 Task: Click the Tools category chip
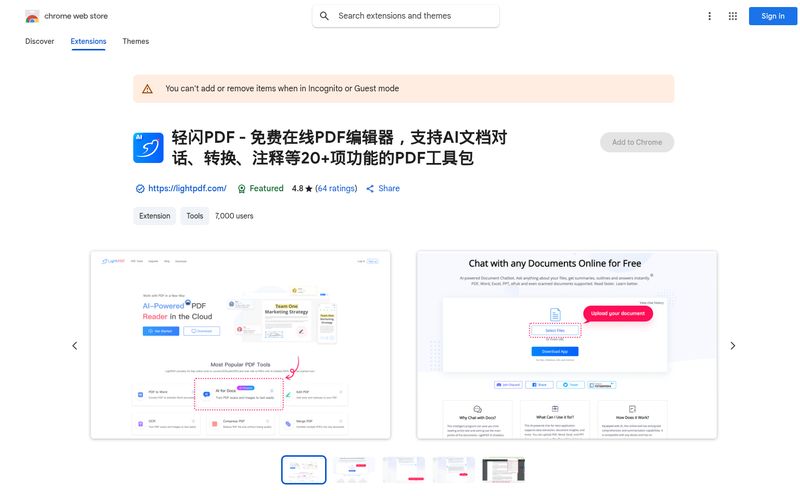point(194,216)
